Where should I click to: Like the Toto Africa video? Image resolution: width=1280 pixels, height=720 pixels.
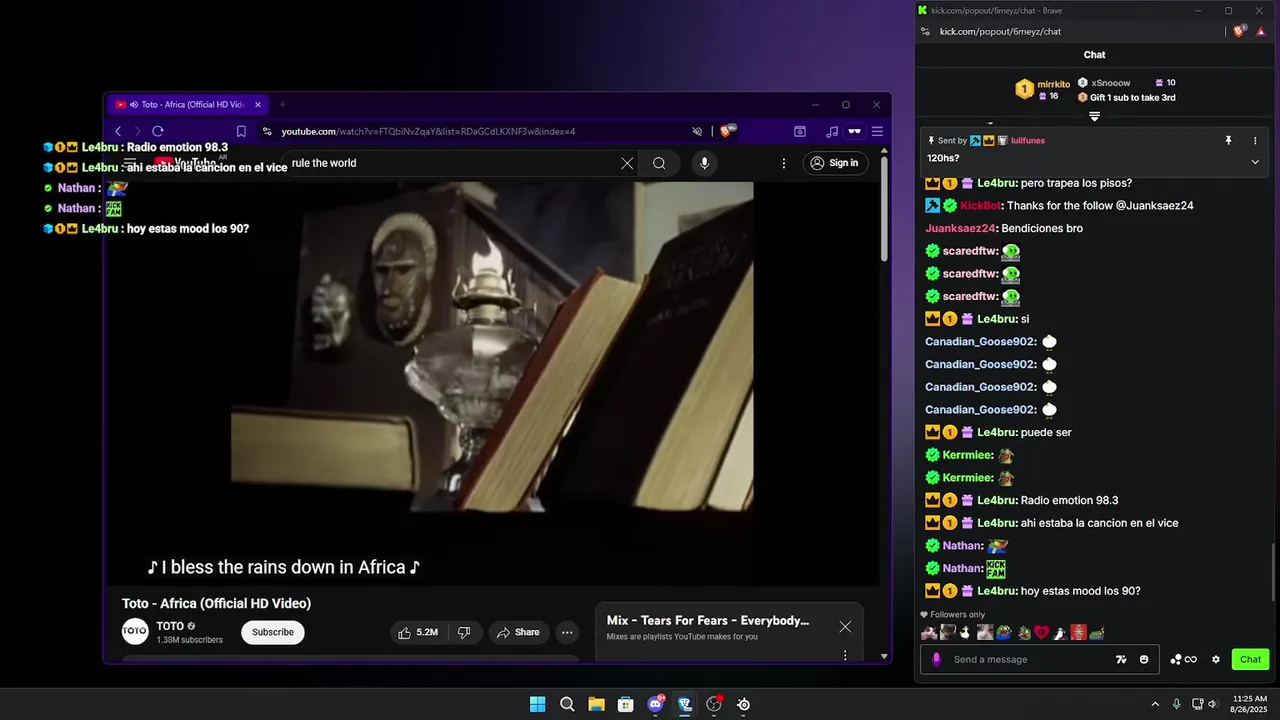point(419,632)
